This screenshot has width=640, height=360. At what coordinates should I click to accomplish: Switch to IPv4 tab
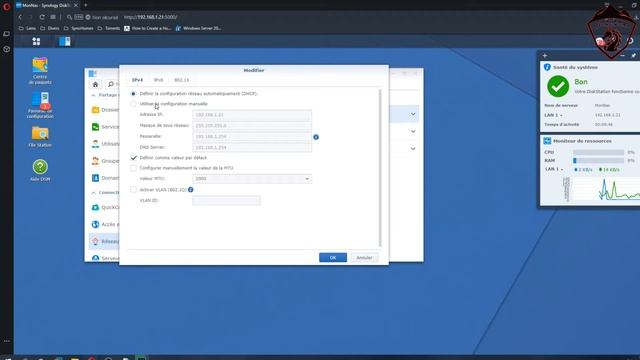point(137,80)
